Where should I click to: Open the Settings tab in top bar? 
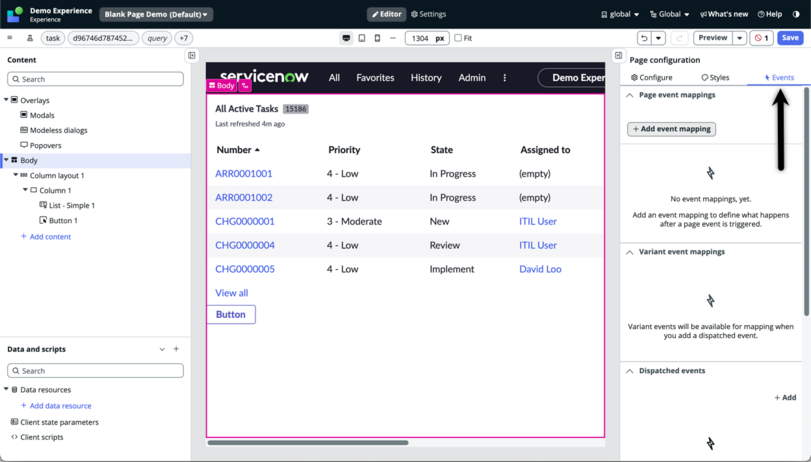point(428,14)
